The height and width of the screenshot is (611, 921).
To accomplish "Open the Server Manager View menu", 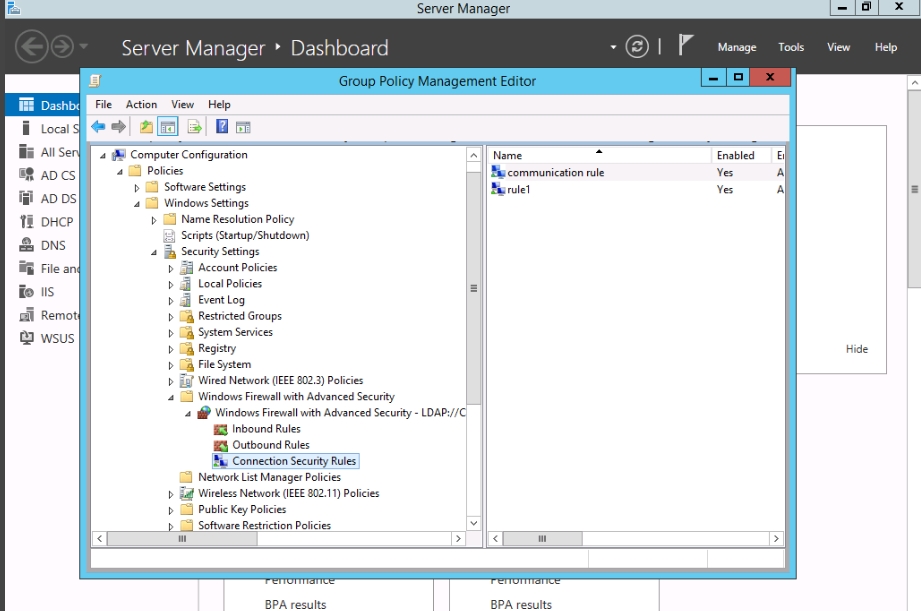I will pos(838,47).
